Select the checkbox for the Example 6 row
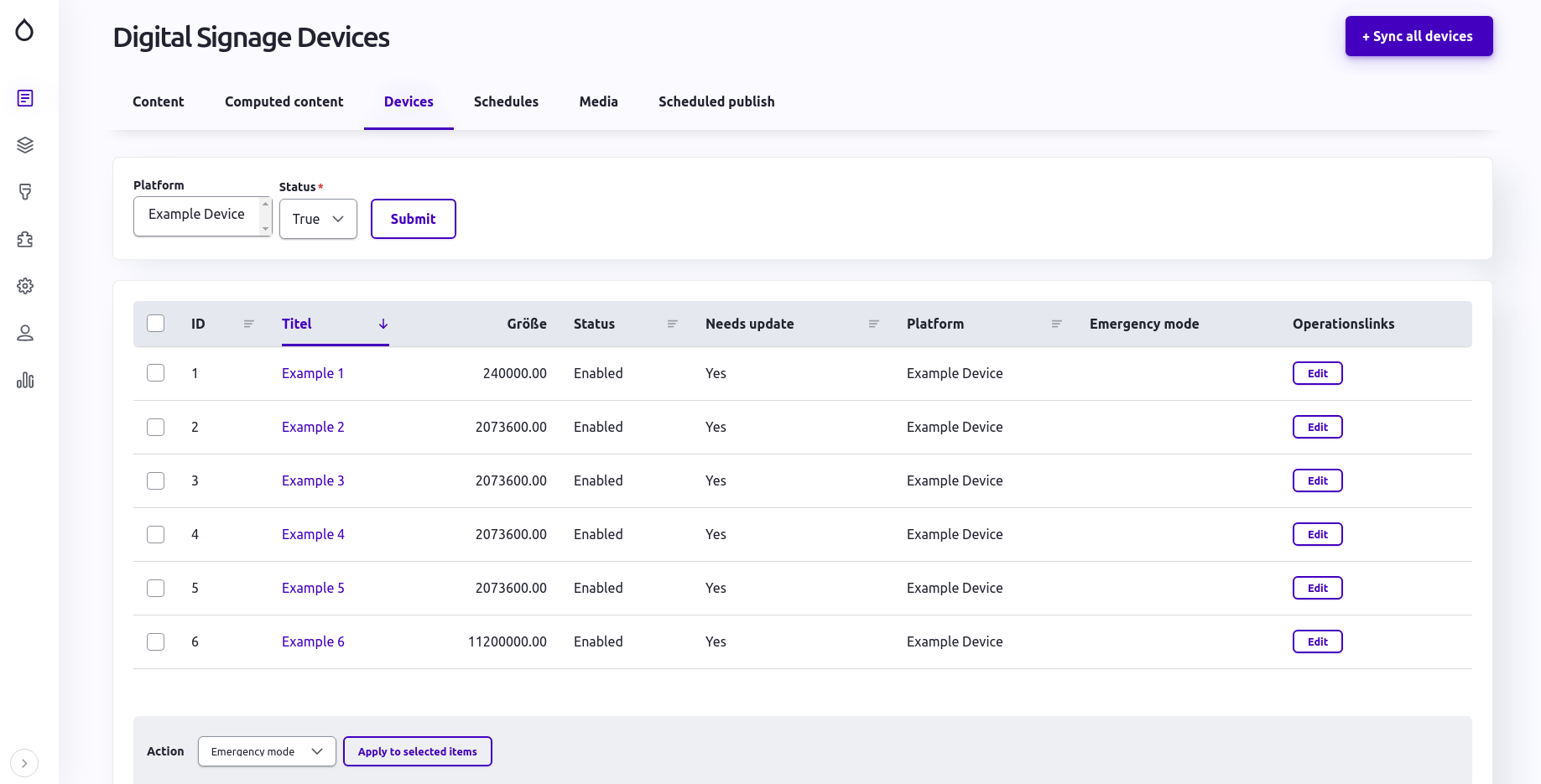The width and height of the screenshot is (1541, 784). [x=156, y=641]
